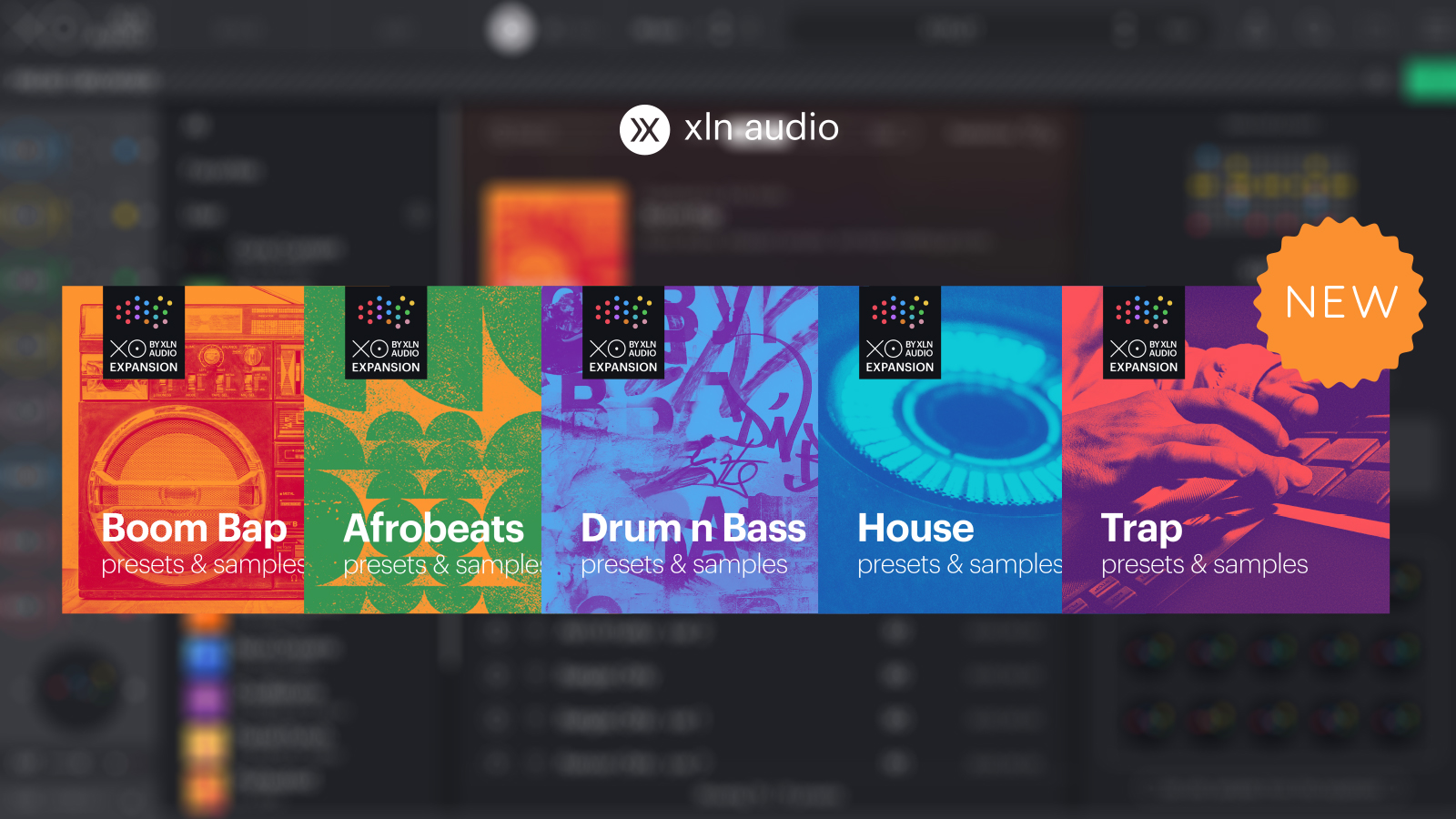Click the XO Expansion badge on Trap

[x=1144, y=332]
